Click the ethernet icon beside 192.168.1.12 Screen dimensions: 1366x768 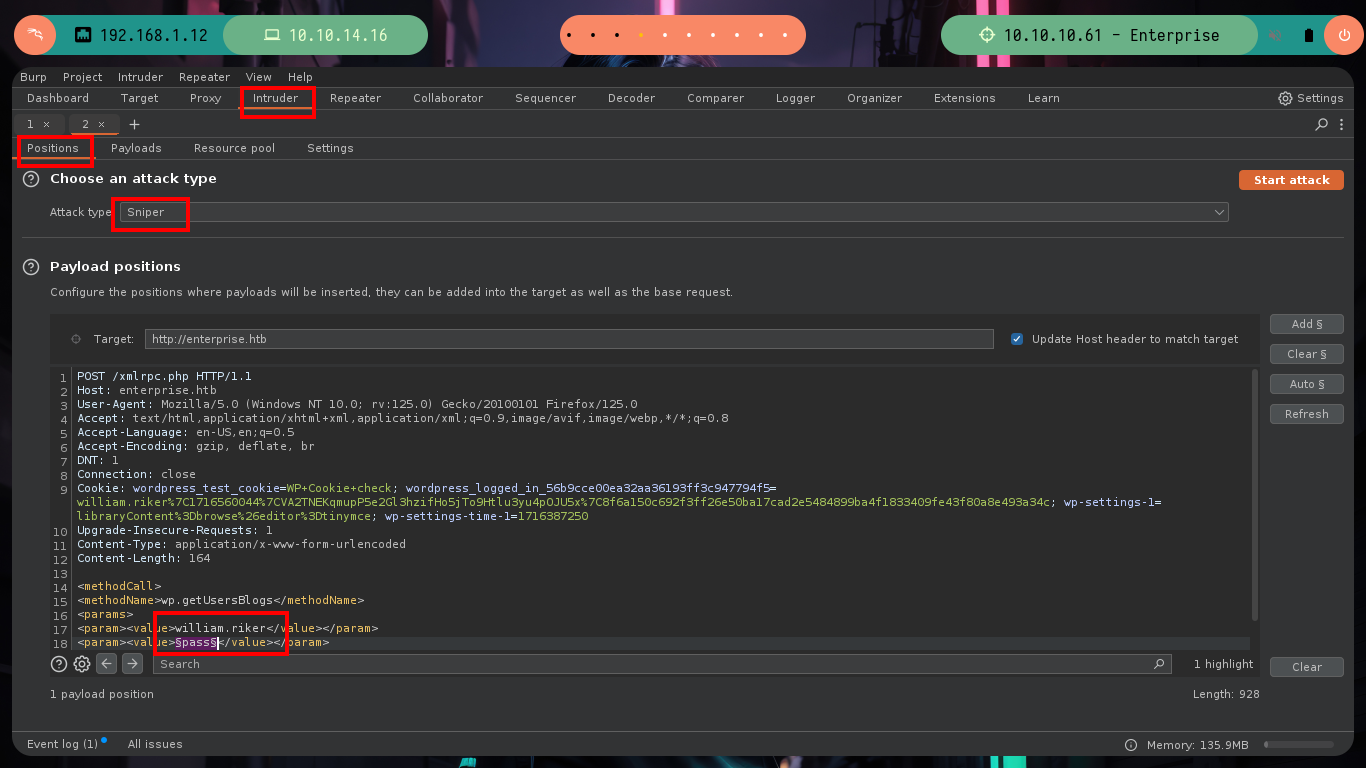[83, 35]
